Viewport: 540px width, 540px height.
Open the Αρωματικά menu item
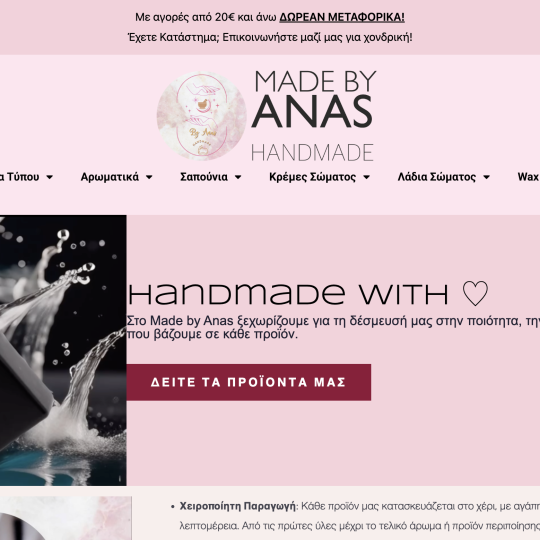point(110,177)
